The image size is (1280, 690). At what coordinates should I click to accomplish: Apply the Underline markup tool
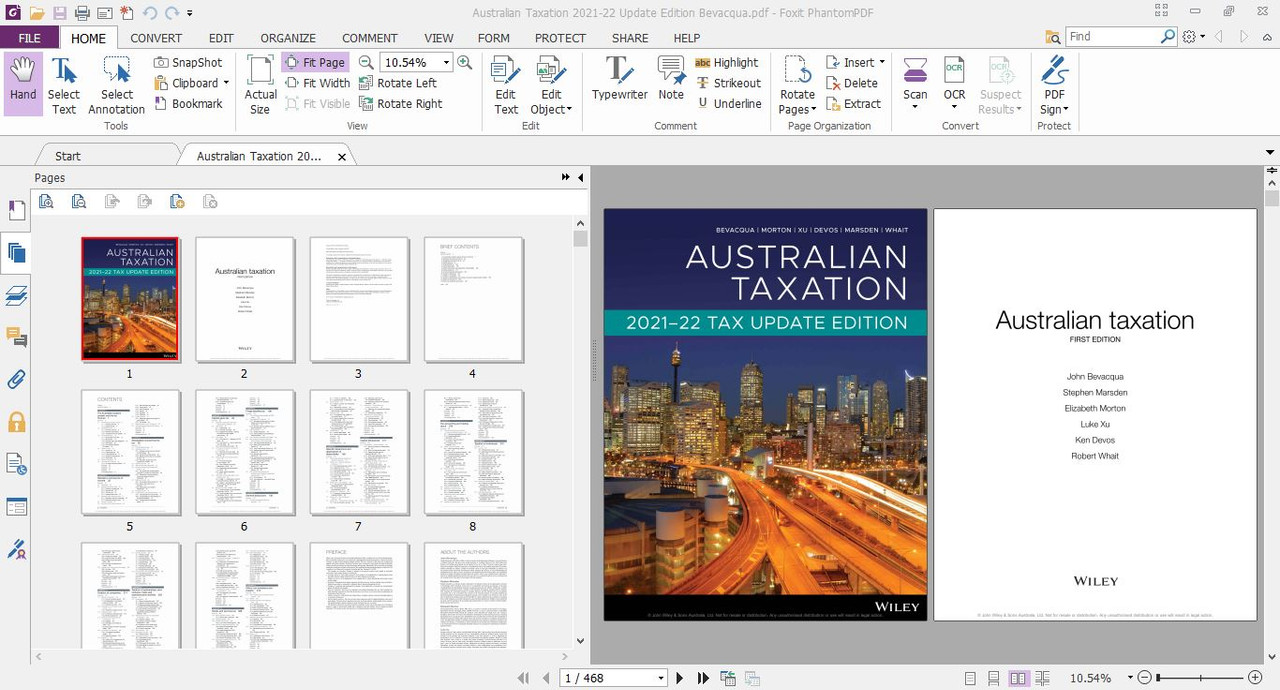728,103
